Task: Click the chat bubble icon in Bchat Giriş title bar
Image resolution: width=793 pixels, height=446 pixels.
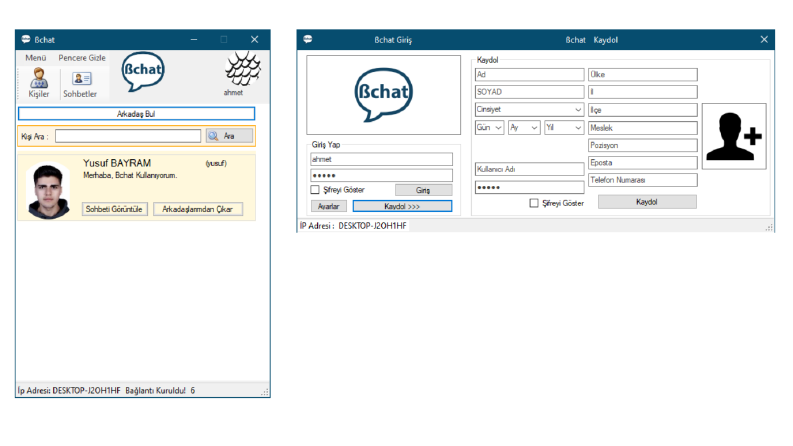Action: point(307,39)
